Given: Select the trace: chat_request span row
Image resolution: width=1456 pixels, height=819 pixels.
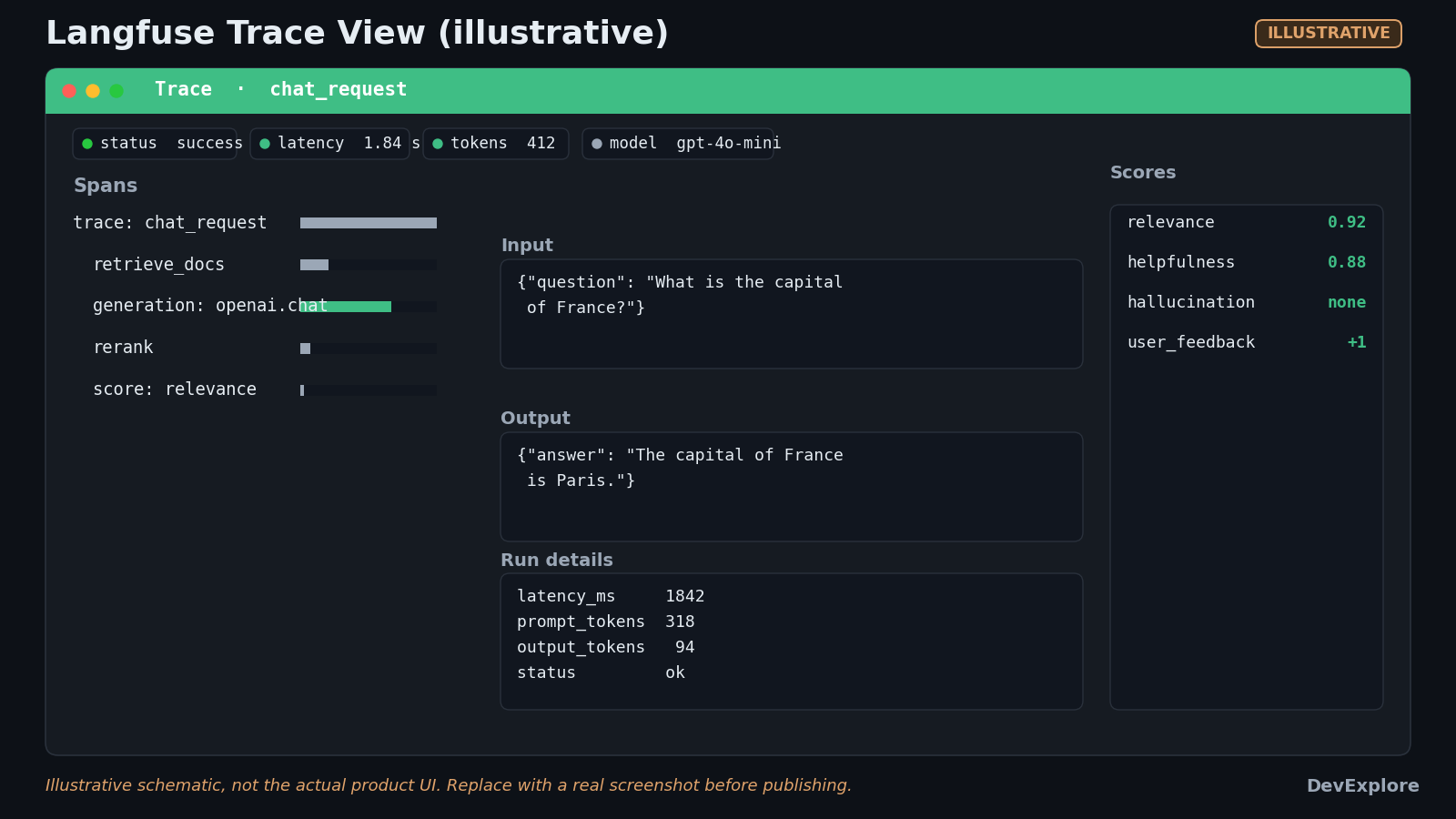Looking at the screenshot, I should point(255,223).
